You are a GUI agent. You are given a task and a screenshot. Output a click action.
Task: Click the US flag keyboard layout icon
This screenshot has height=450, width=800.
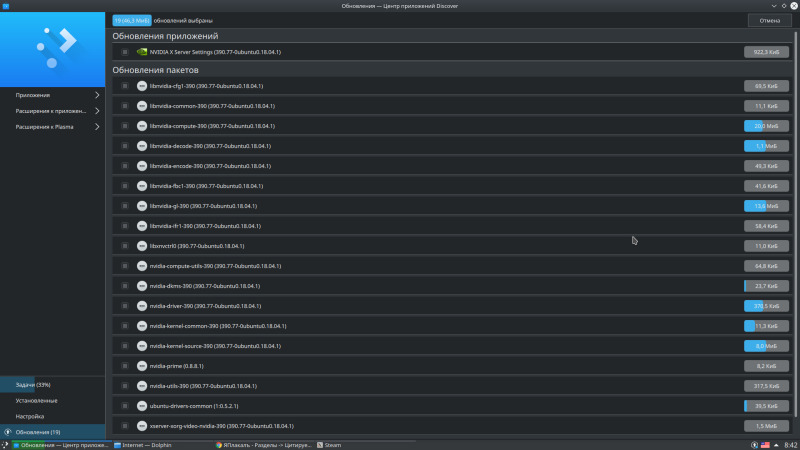(765, 445)
